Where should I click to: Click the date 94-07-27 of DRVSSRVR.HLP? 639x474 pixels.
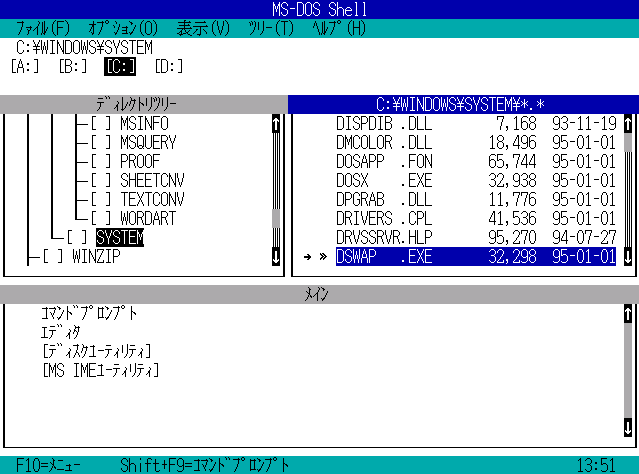coord(584,237)
